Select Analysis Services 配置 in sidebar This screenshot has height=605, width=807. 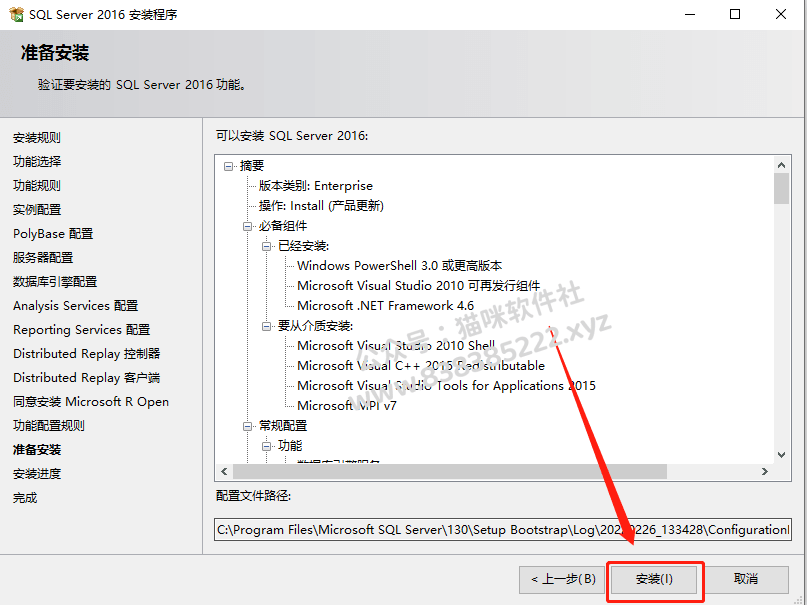[76, 306]
